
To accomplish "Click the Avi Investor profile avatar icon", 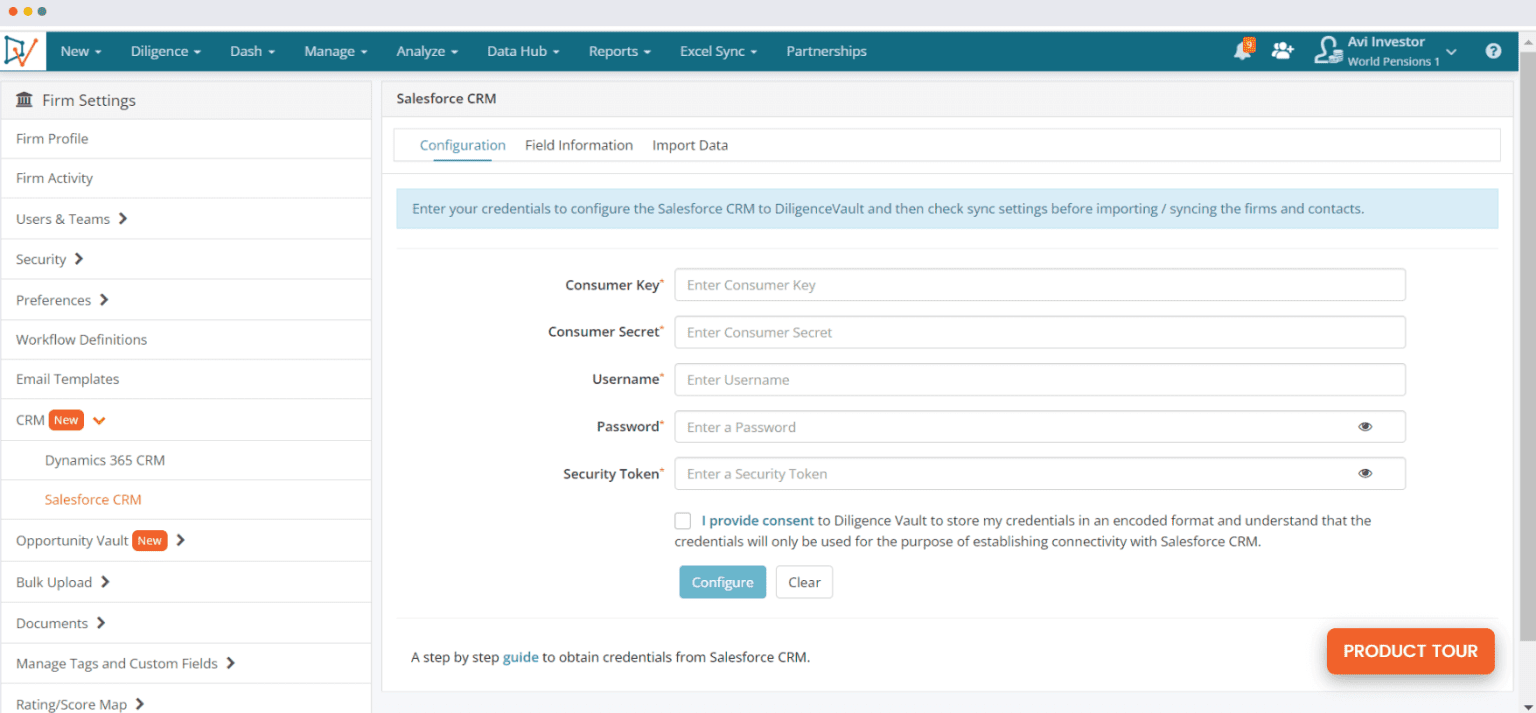I will [1327, 51].
